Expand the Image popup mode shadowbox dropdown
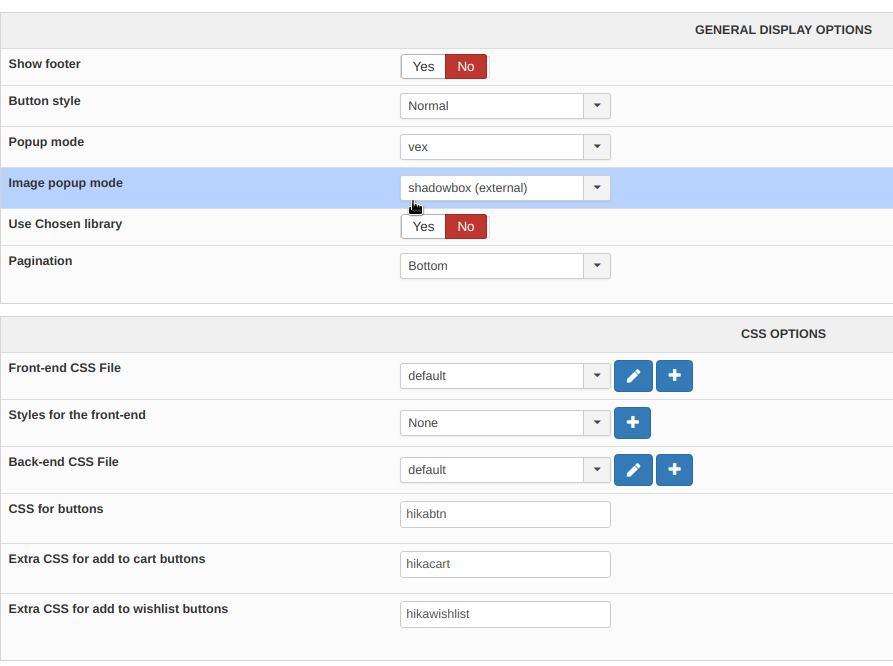893x666 pixels. (x=505, y=188)
